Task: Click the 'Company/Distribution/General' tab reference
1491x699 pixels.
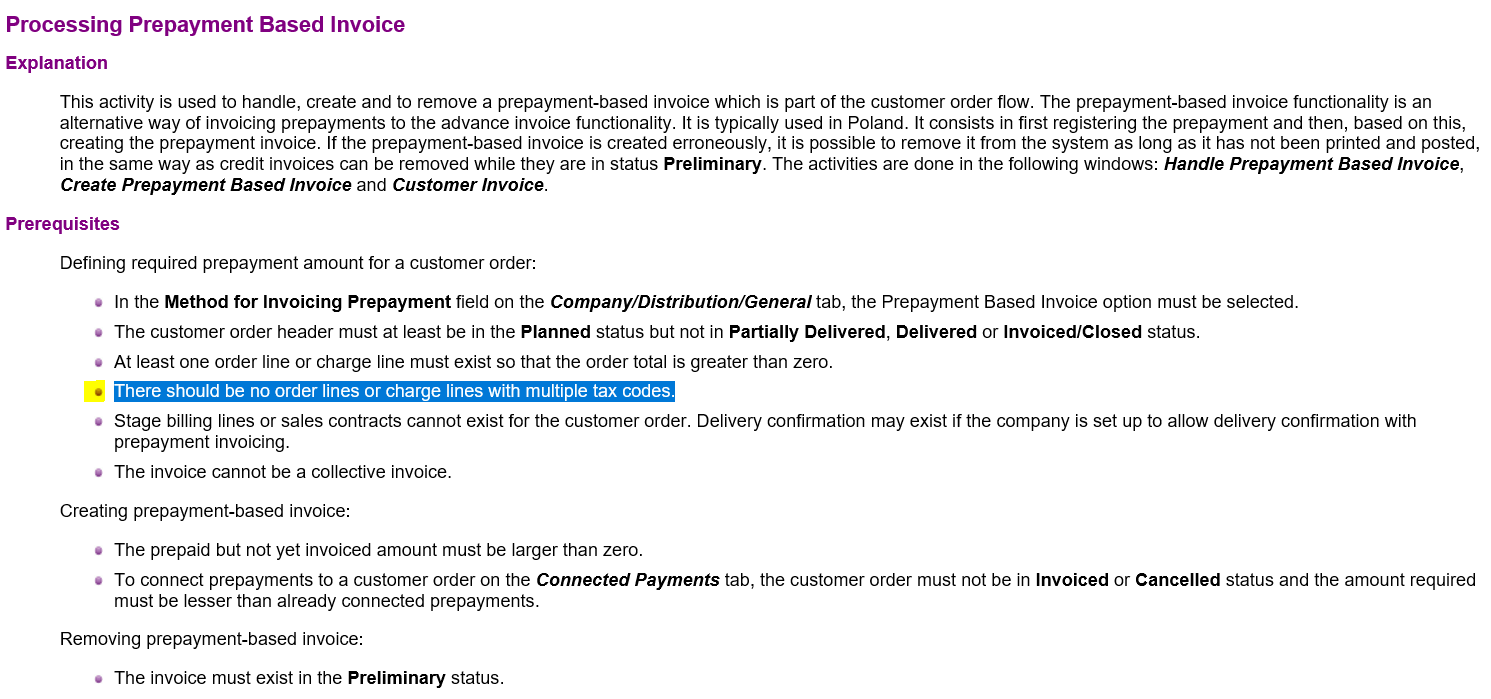Action: pos(680,302)
